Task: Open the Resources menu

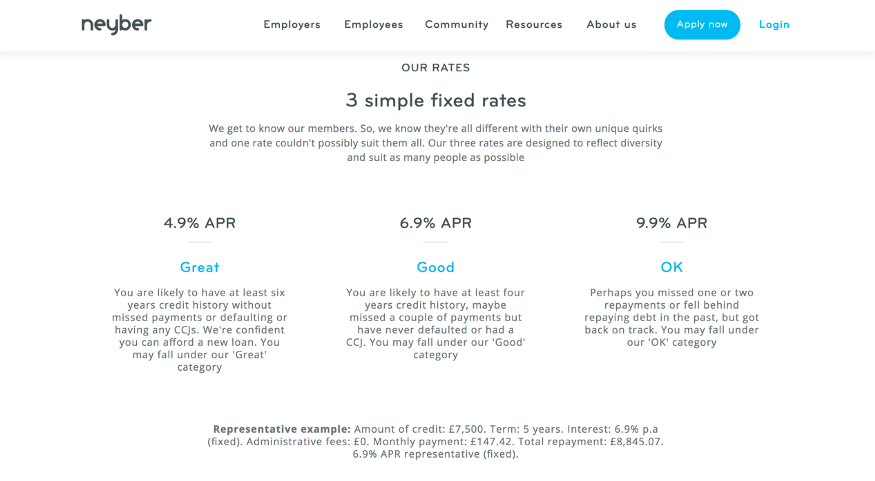Action: pos(534,25)
